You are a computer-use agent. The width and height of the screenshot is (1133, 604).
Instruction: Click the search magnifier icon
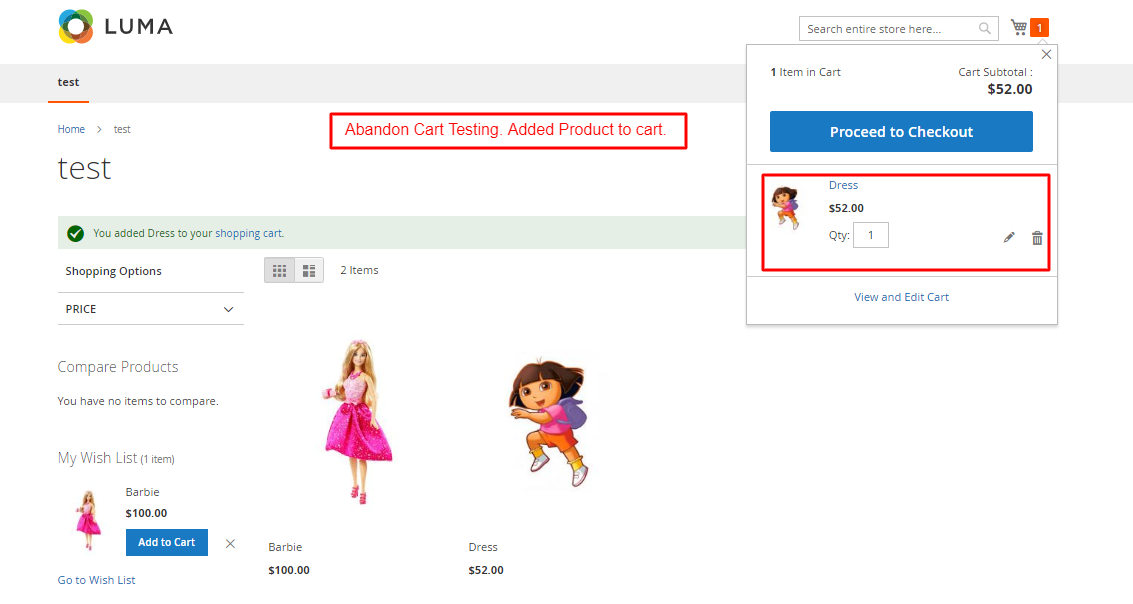pos(984,29)
